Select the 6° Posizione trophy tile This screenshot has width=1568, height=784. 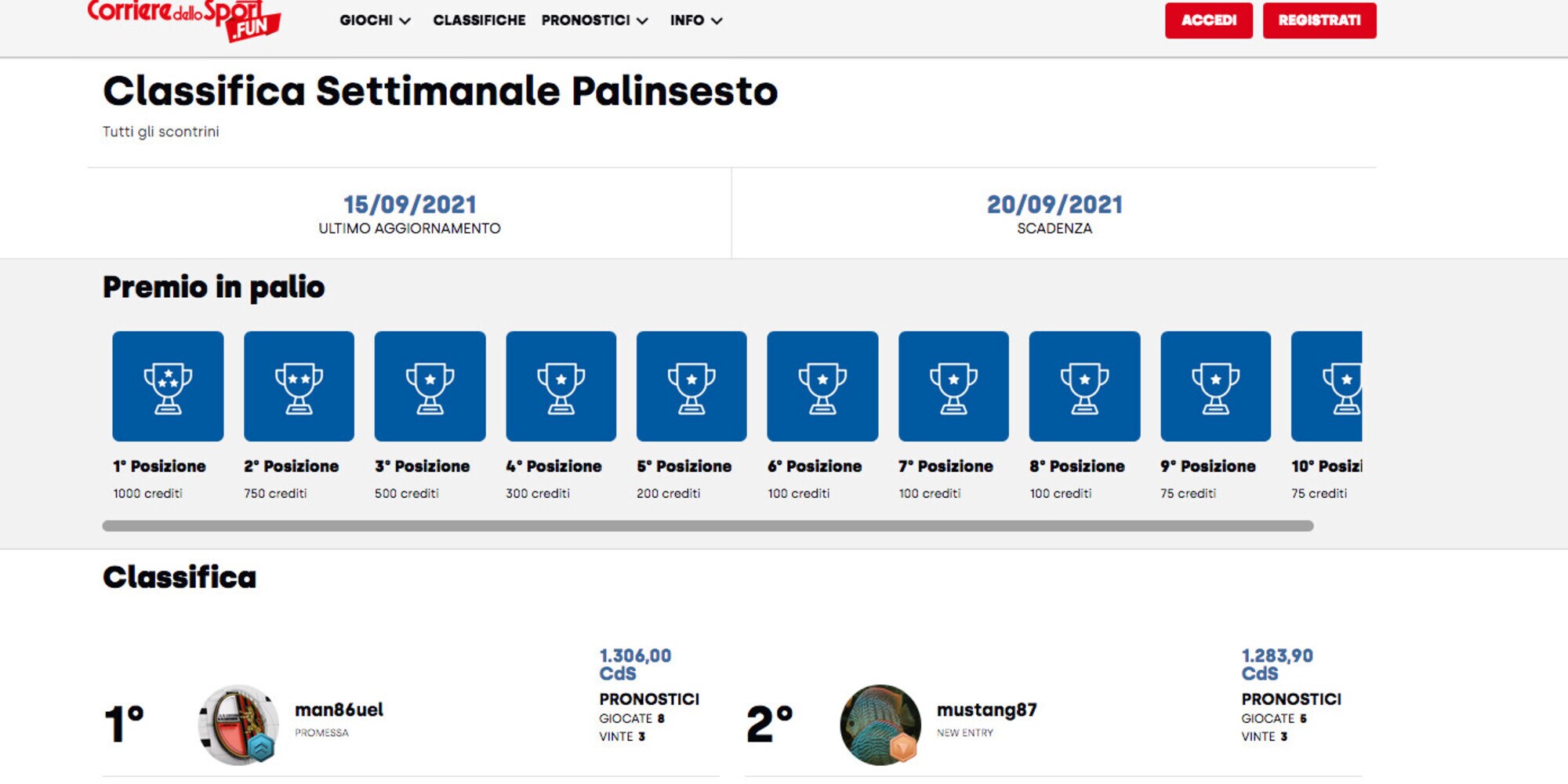[822, 386]
